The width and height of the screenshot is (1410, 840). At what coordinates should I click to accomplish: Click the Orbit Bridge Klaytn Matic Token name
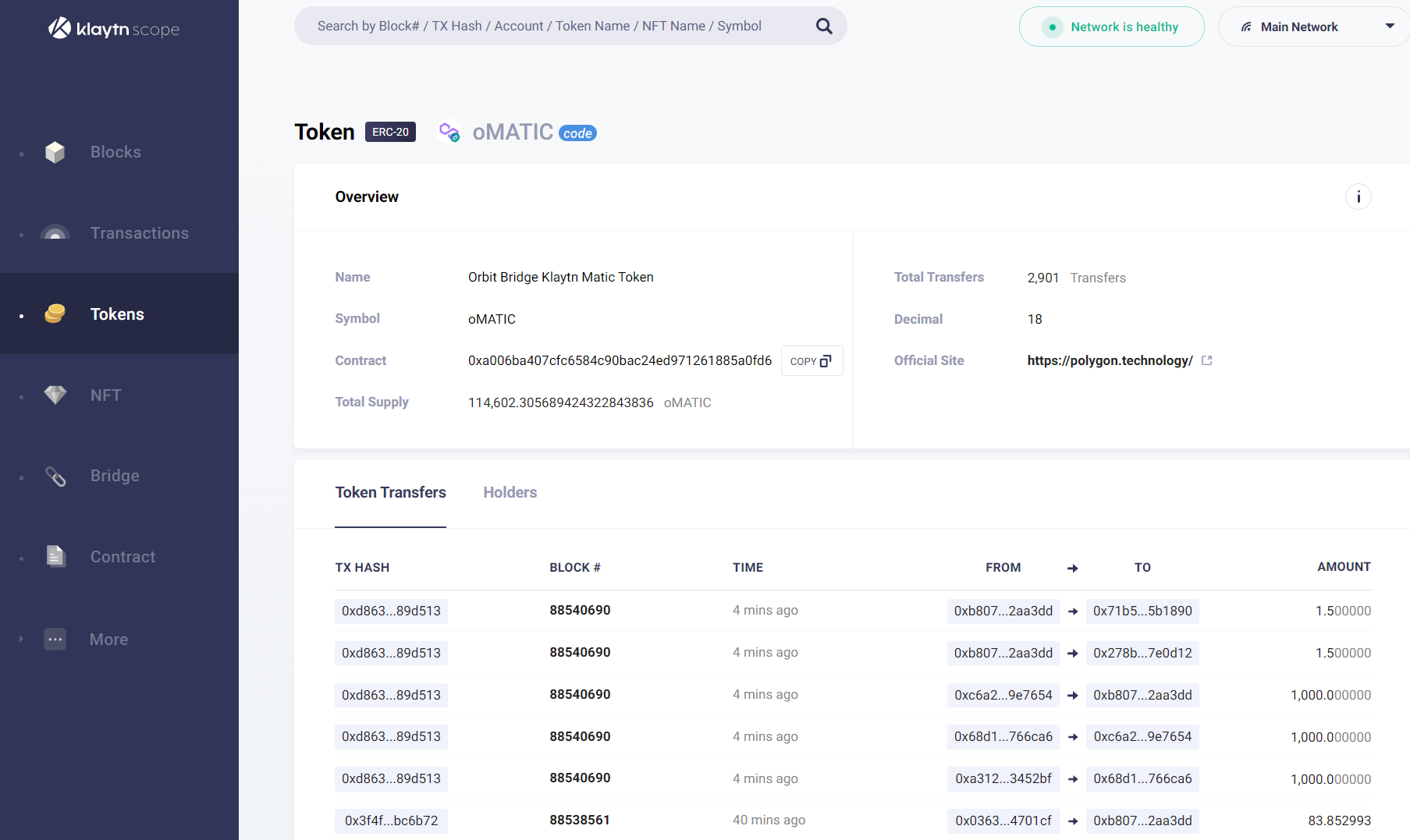coord(560,277)
